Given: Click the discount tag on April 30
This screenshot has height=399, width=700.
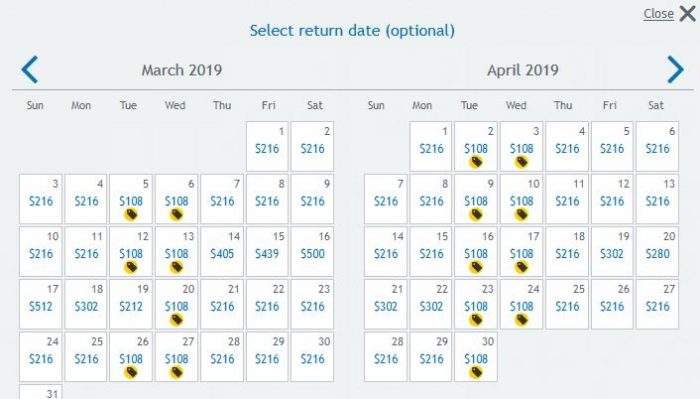Looking at the screenshot, I should [x=476, y=373].
